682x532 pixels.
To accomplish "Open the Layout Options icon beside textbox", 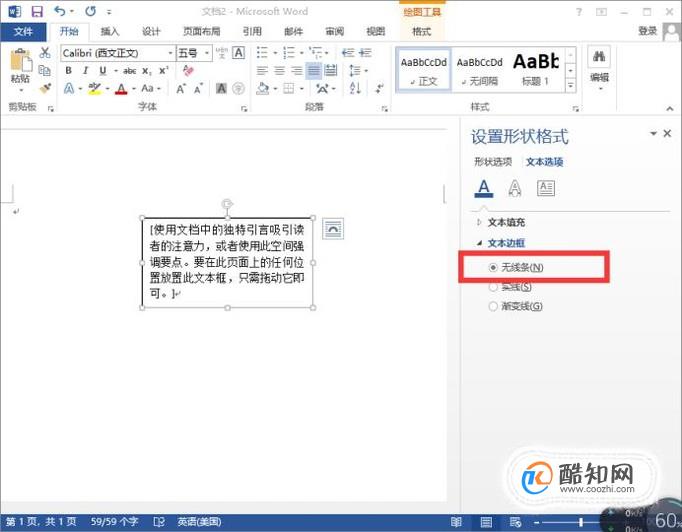I will click(x=333, y=229).
